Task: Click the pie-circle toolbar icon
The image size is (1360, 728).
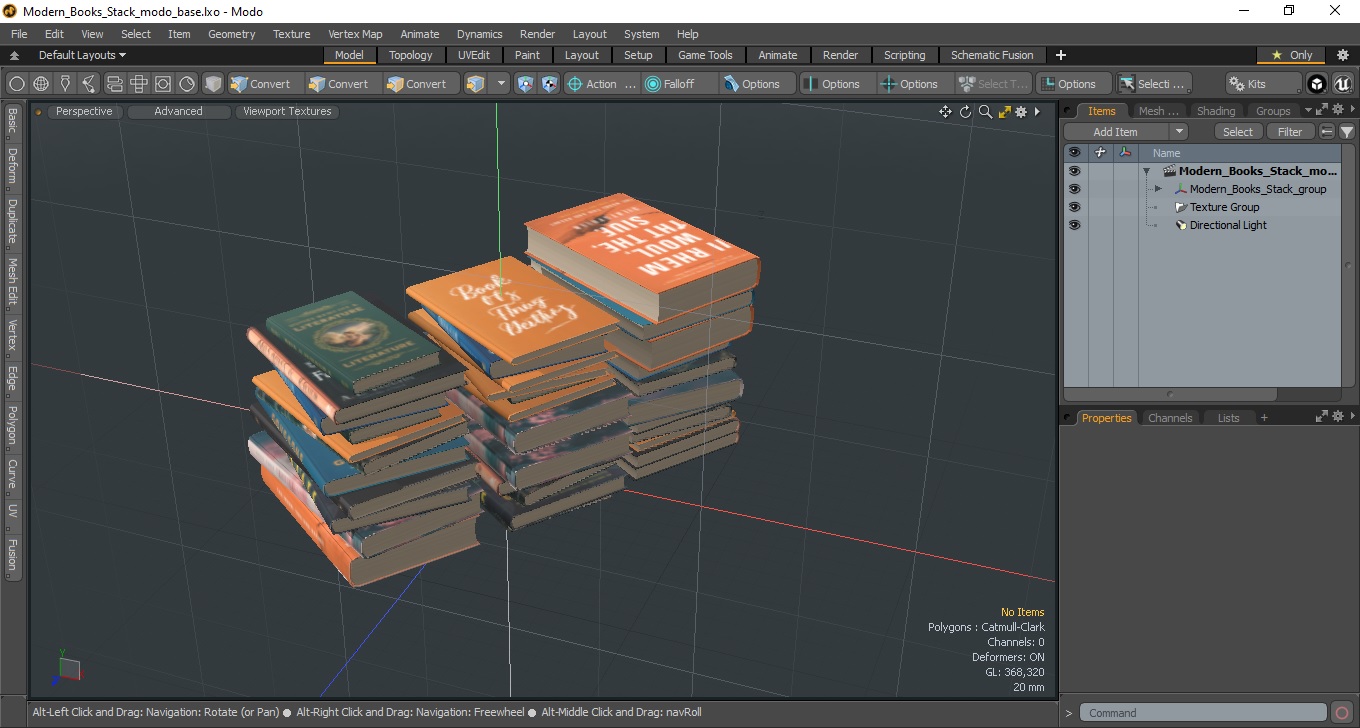Action: click(187, 84)
